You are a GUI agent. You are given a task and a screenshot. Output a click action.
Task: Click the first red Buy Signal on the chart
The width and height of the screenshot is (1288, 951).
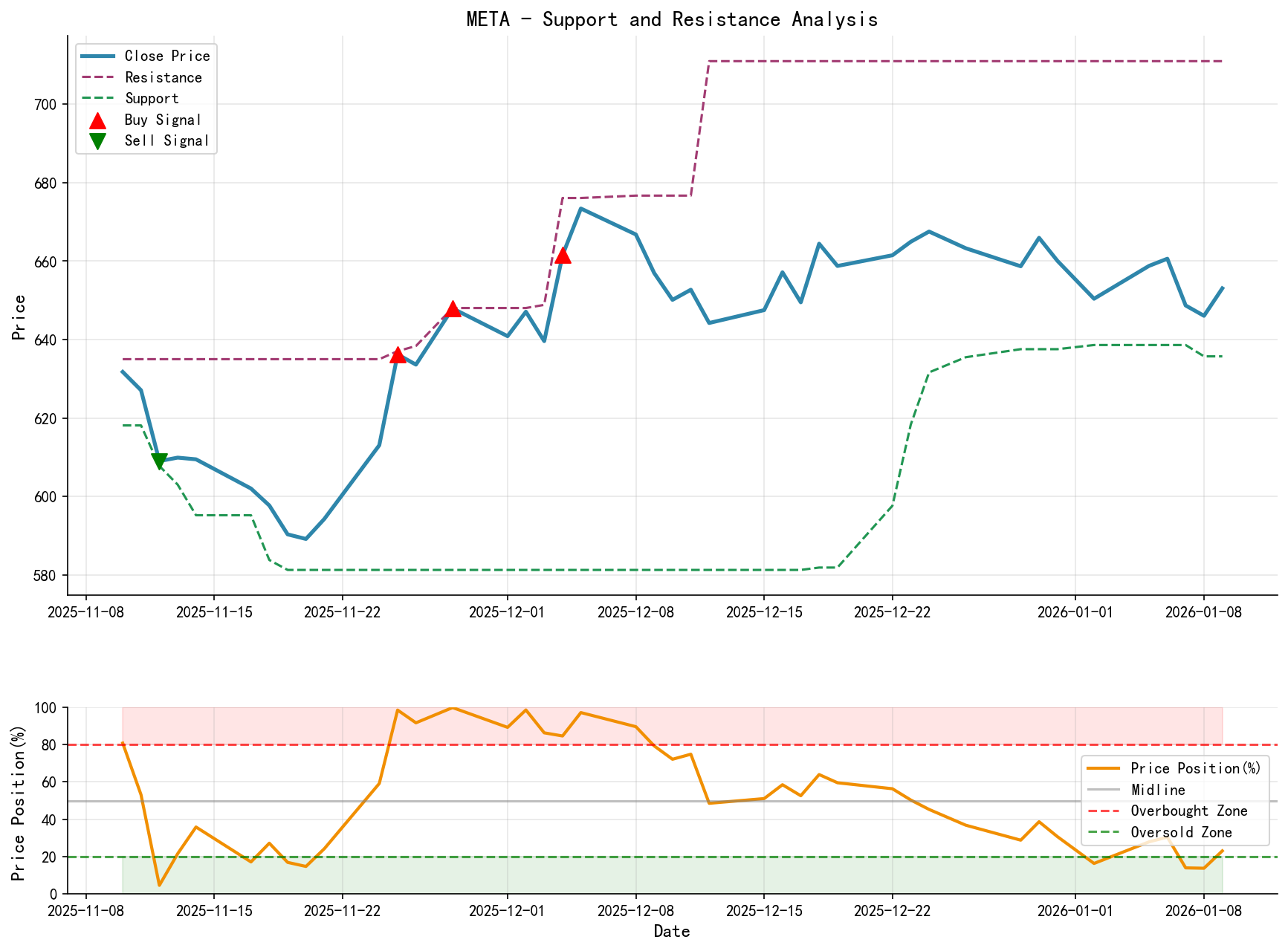[x=398, y=356]
